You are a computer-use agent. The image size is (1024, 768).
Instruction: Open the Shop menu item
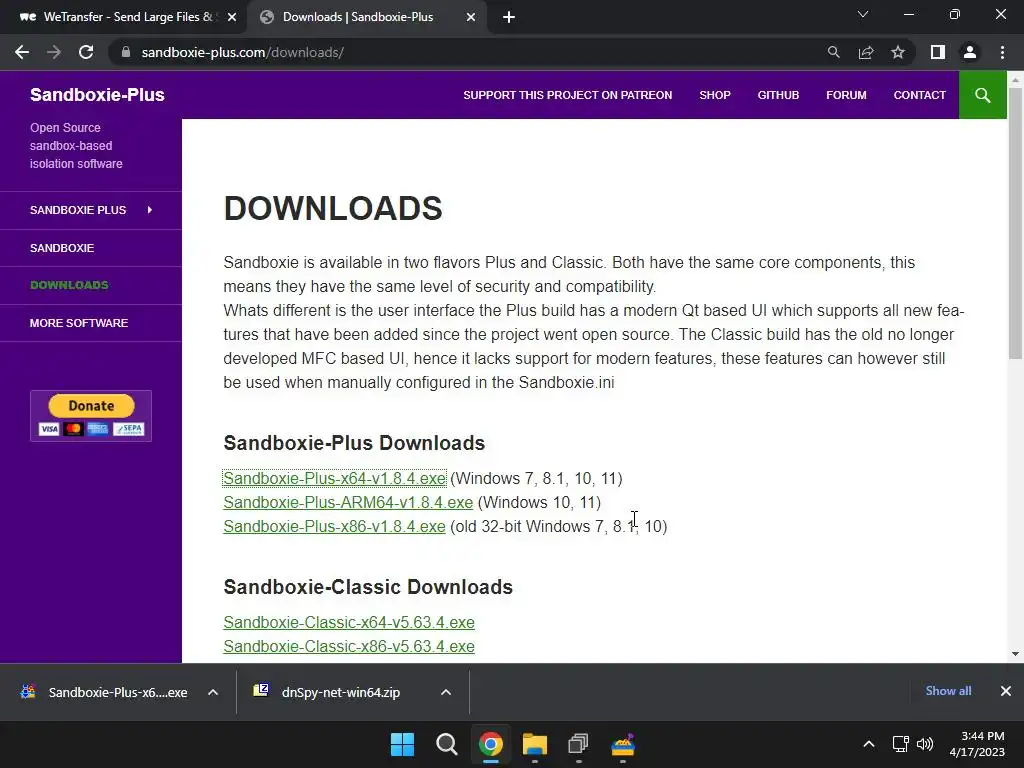pos(714,95)
